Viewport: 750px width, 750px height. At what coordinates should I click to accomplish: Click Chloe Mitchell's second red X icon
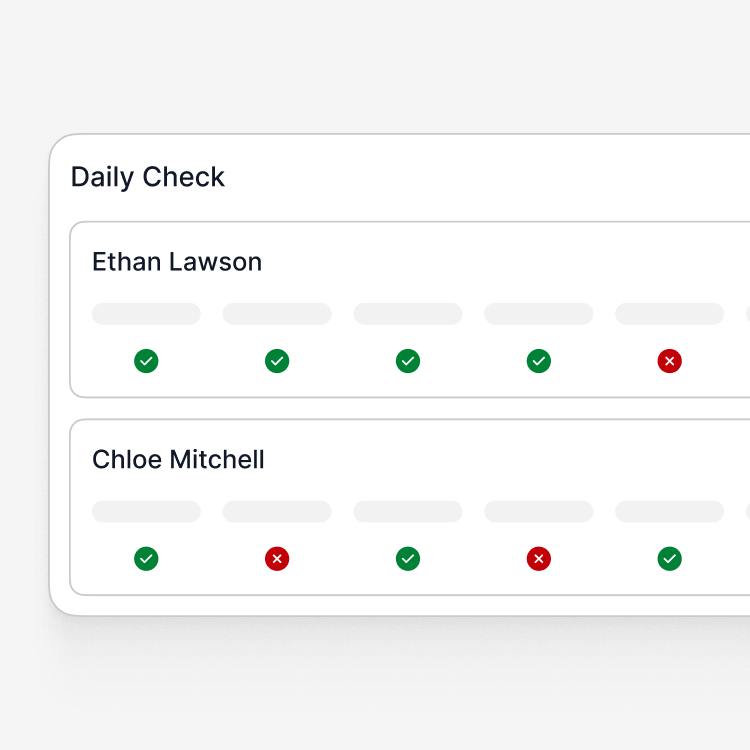click(x=539, y=559)
